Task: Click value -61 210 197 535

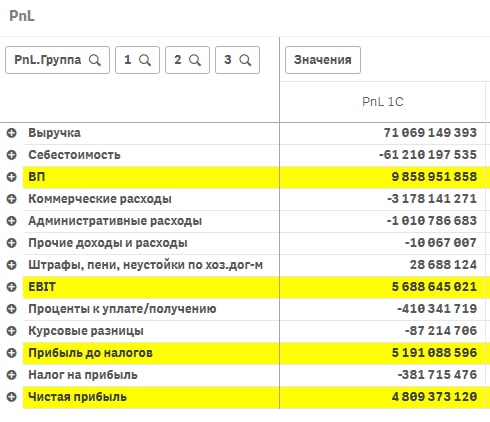Action: click(x=428, y=155)
